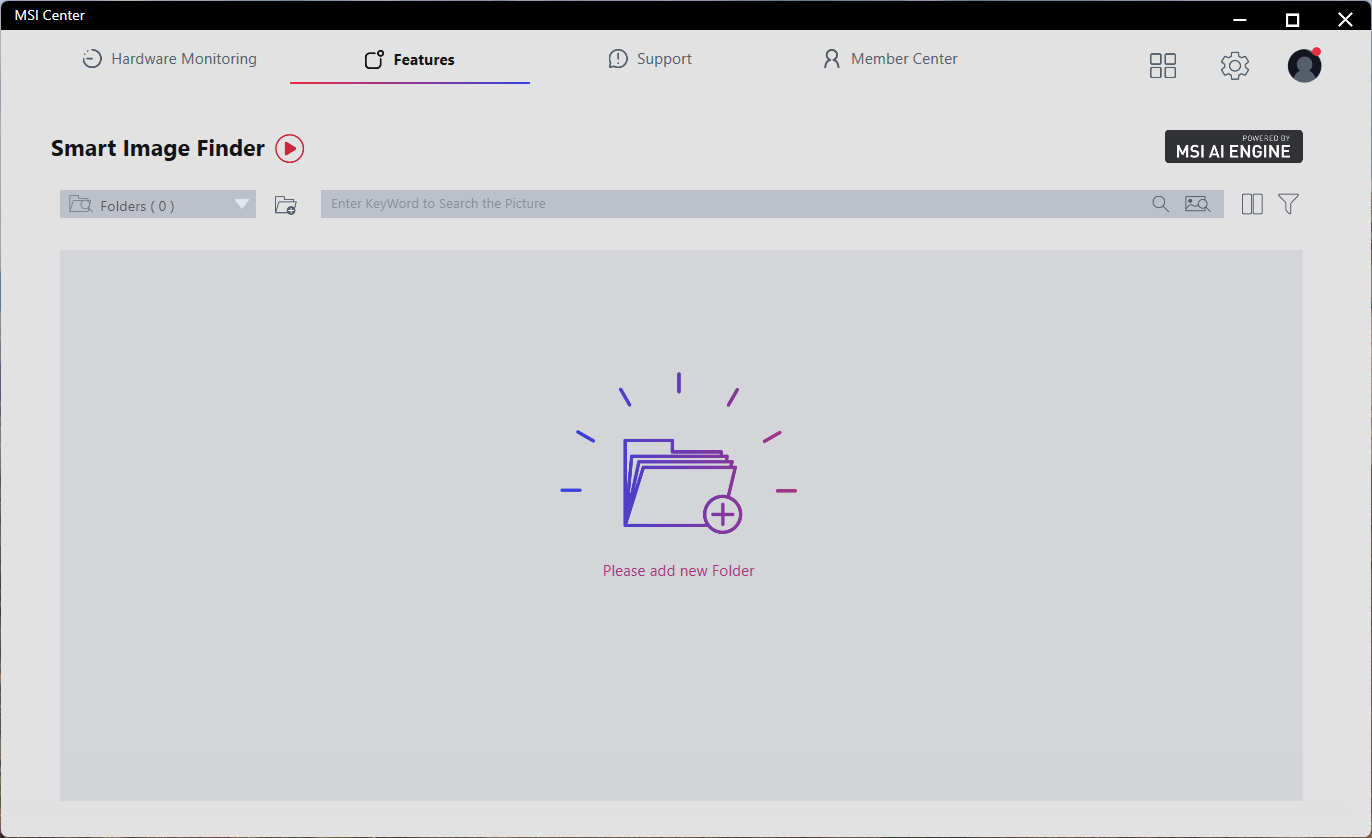Click the 'Please add new Folder' text
The height and width of the screenshot is (838, 1372).
679,571
